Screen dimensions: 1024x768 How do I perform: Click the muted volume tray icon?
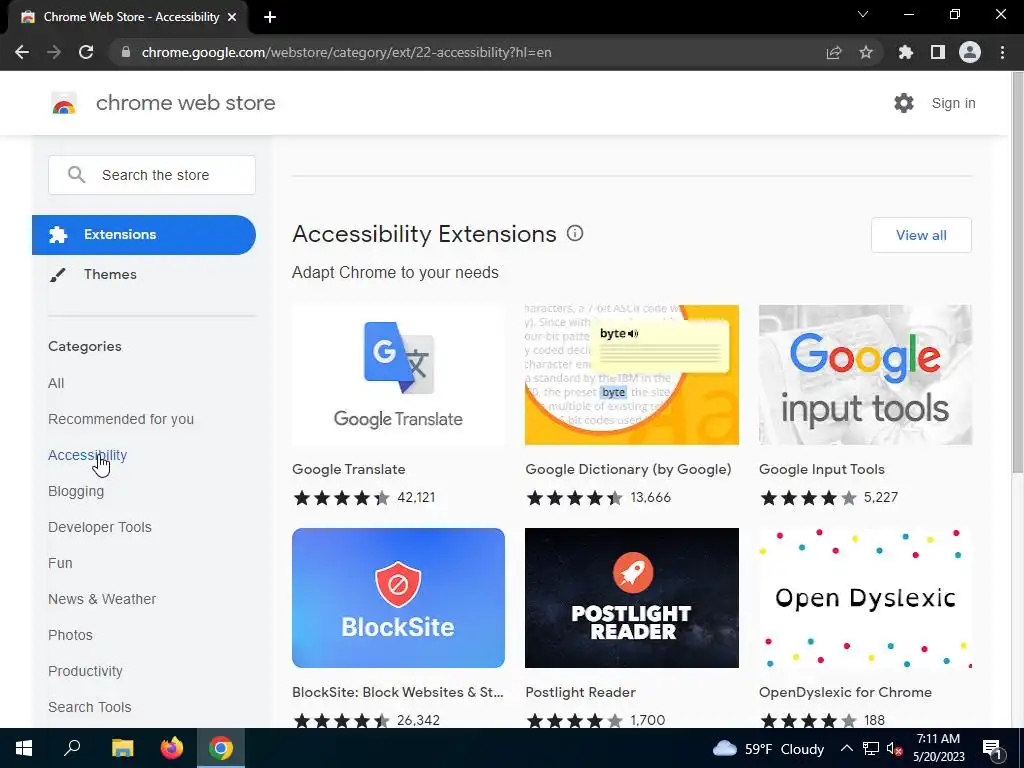point(895,749)
